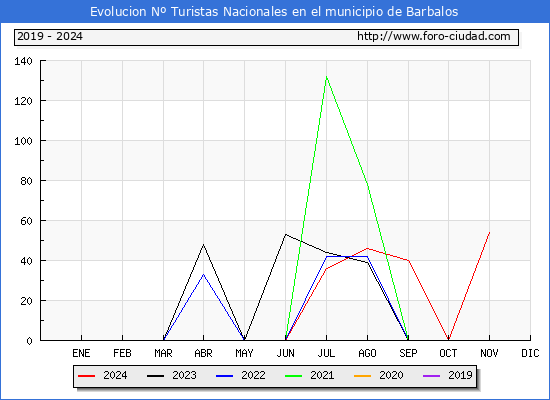Click the chart title mentioning Barbalos
This screenshot has width=550, height=400.
pyautogui.click(x=274, y=12)
